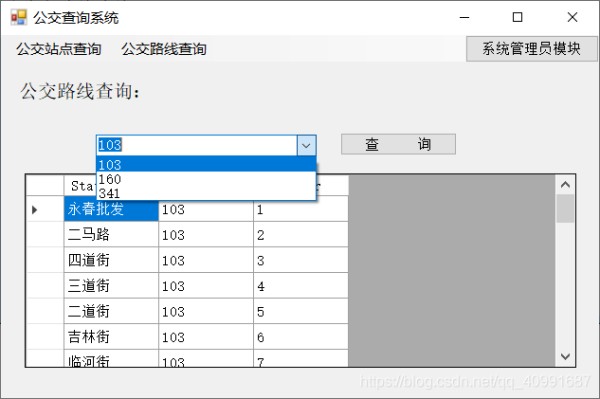Click the 系统管理员模块 button

tap(531, 49)
